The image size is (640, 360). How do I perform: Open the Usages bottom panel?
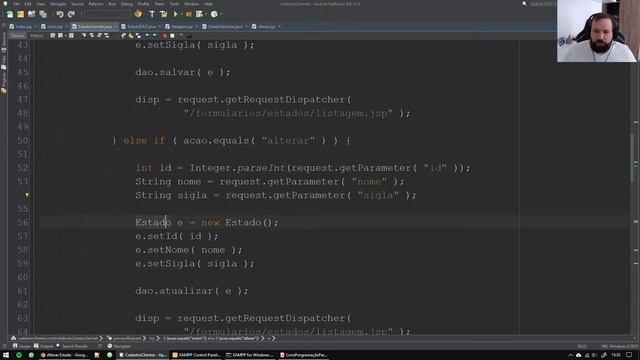22,346
